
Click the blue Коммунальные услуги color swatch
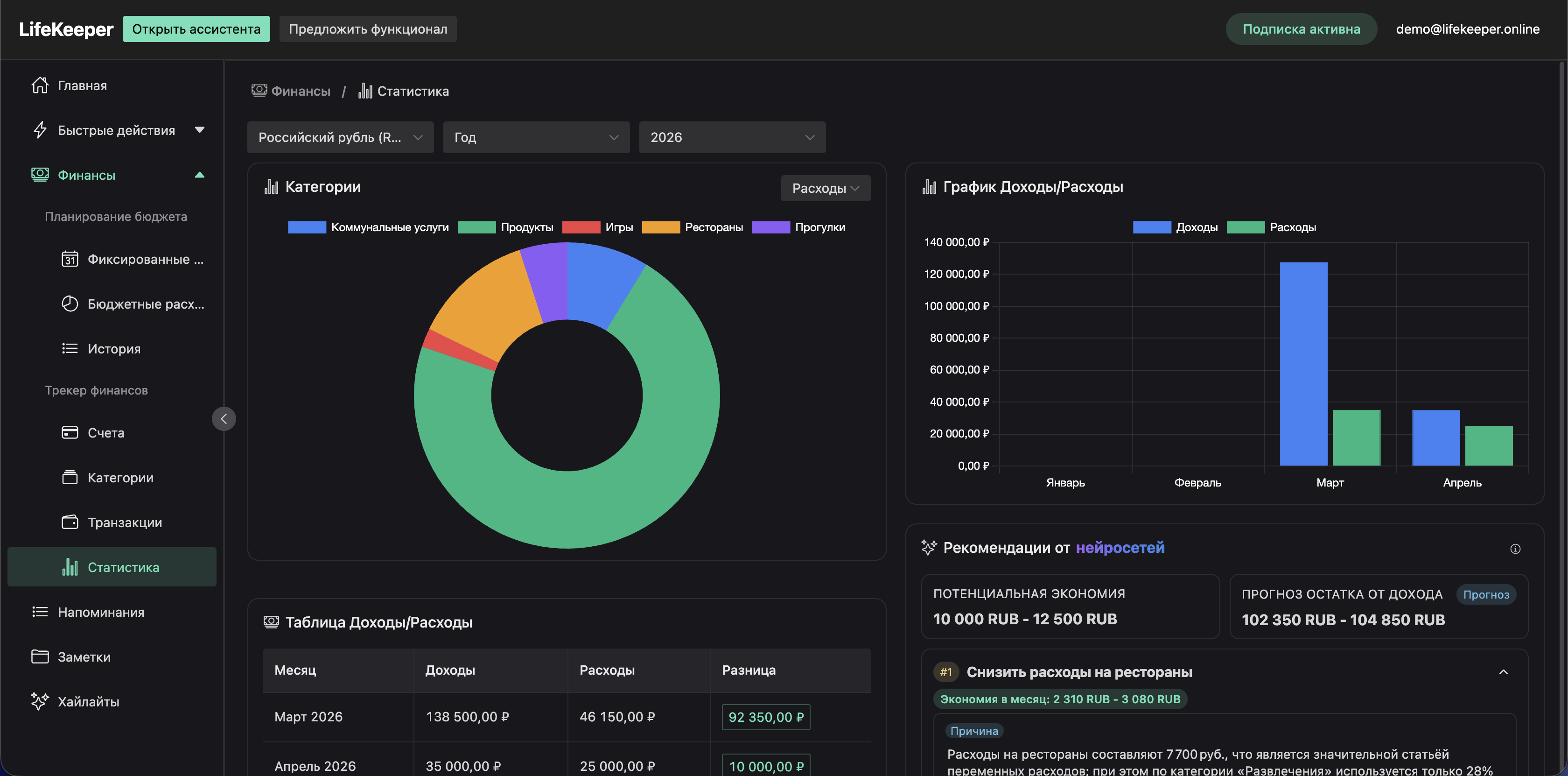pyautogui.click(x=307, y=227)
